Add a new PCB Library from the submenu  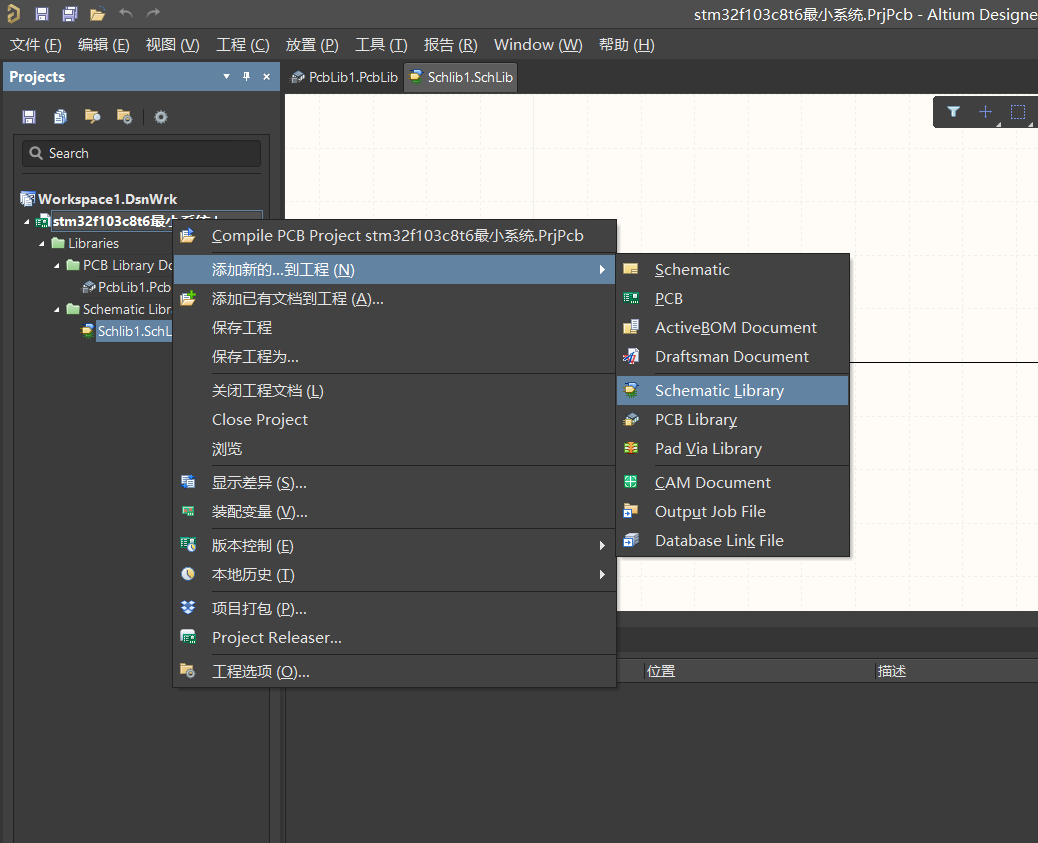(733, 420)
